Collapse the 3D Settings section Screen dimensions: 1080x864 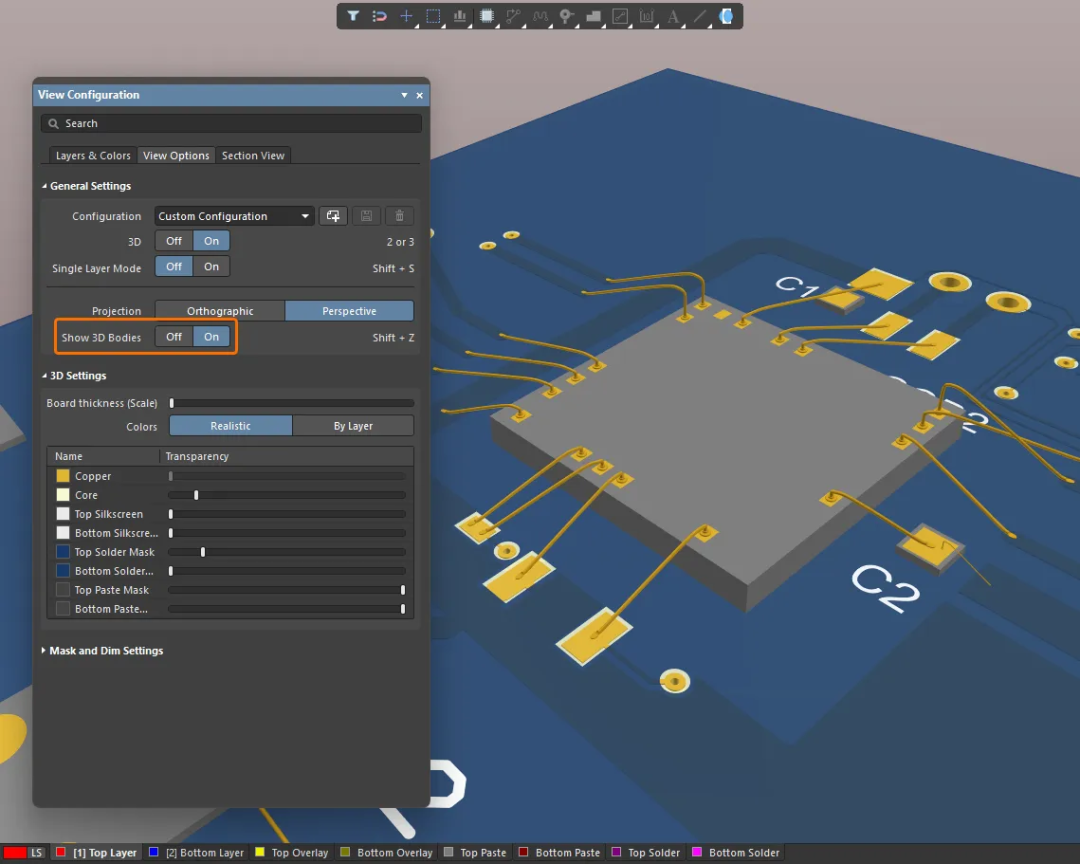point(44,376)
